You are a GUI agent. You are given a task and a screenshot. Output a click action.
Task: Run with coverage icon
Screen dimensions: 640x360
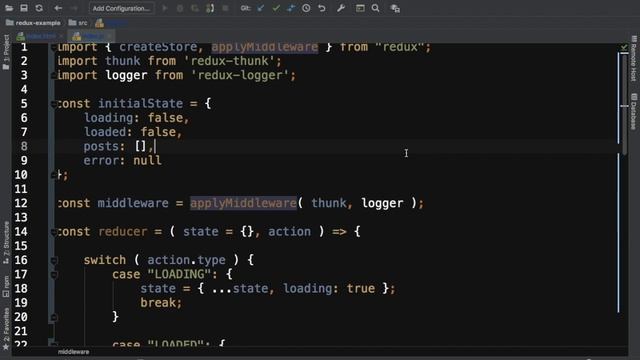tap(195, 8)
